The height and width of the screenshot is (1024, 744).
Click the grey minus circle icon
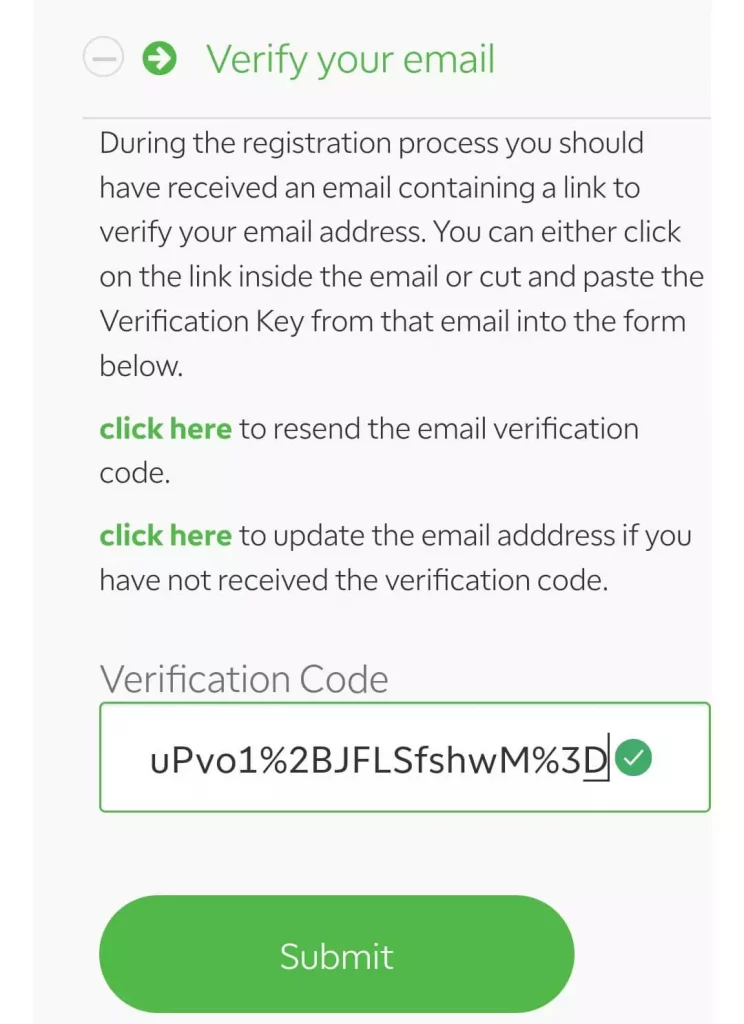[x=103, y=58]
